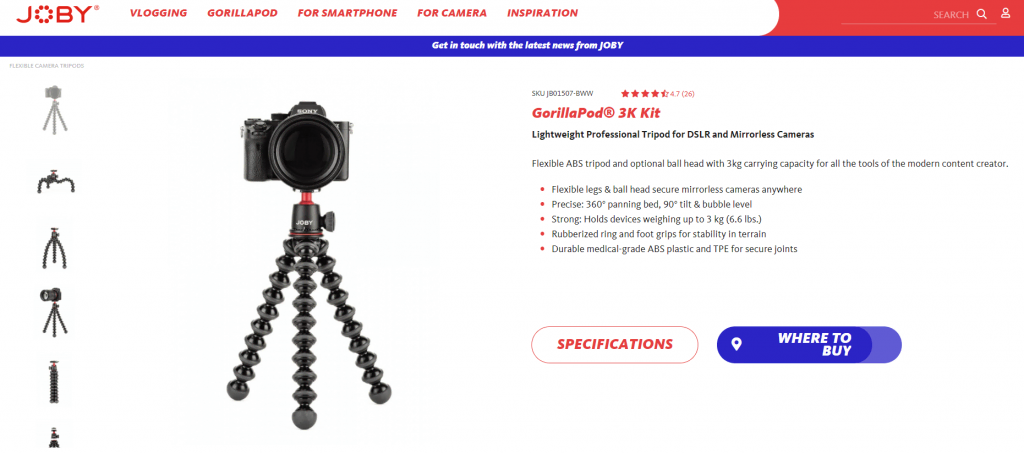The width and height of the screenshot is (1024, 453).
Task: Click the JOBY logo
Action: [x=57, y=14]
